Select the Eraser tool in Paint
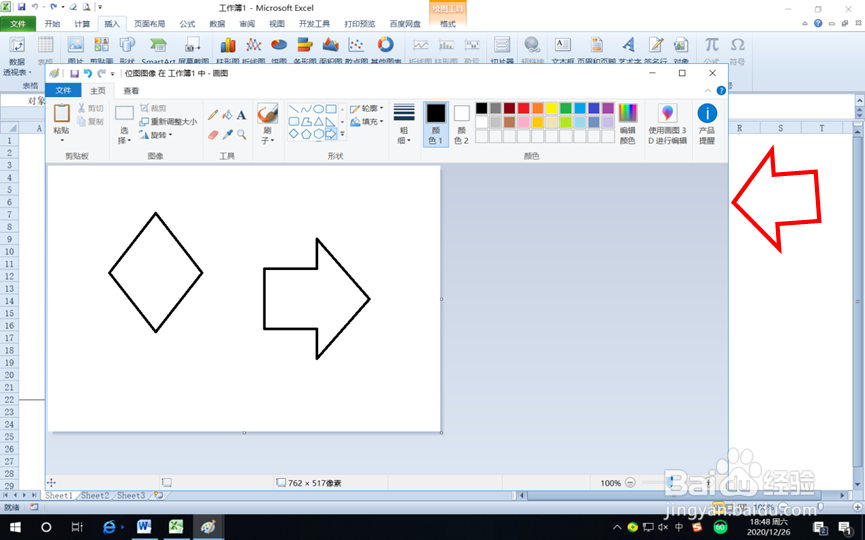 (x=213, y=134)
